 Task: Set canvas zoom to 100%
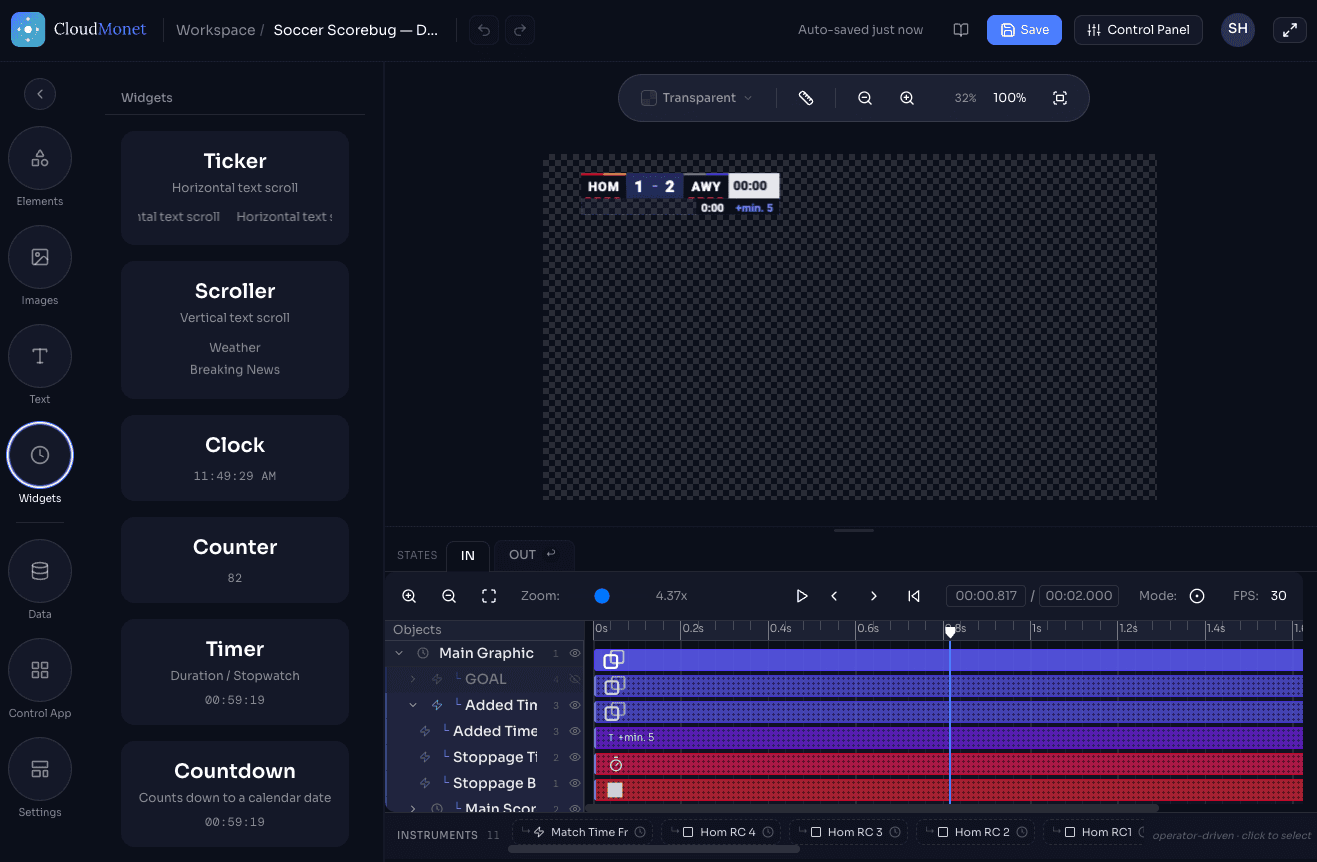coord(1009,98)
